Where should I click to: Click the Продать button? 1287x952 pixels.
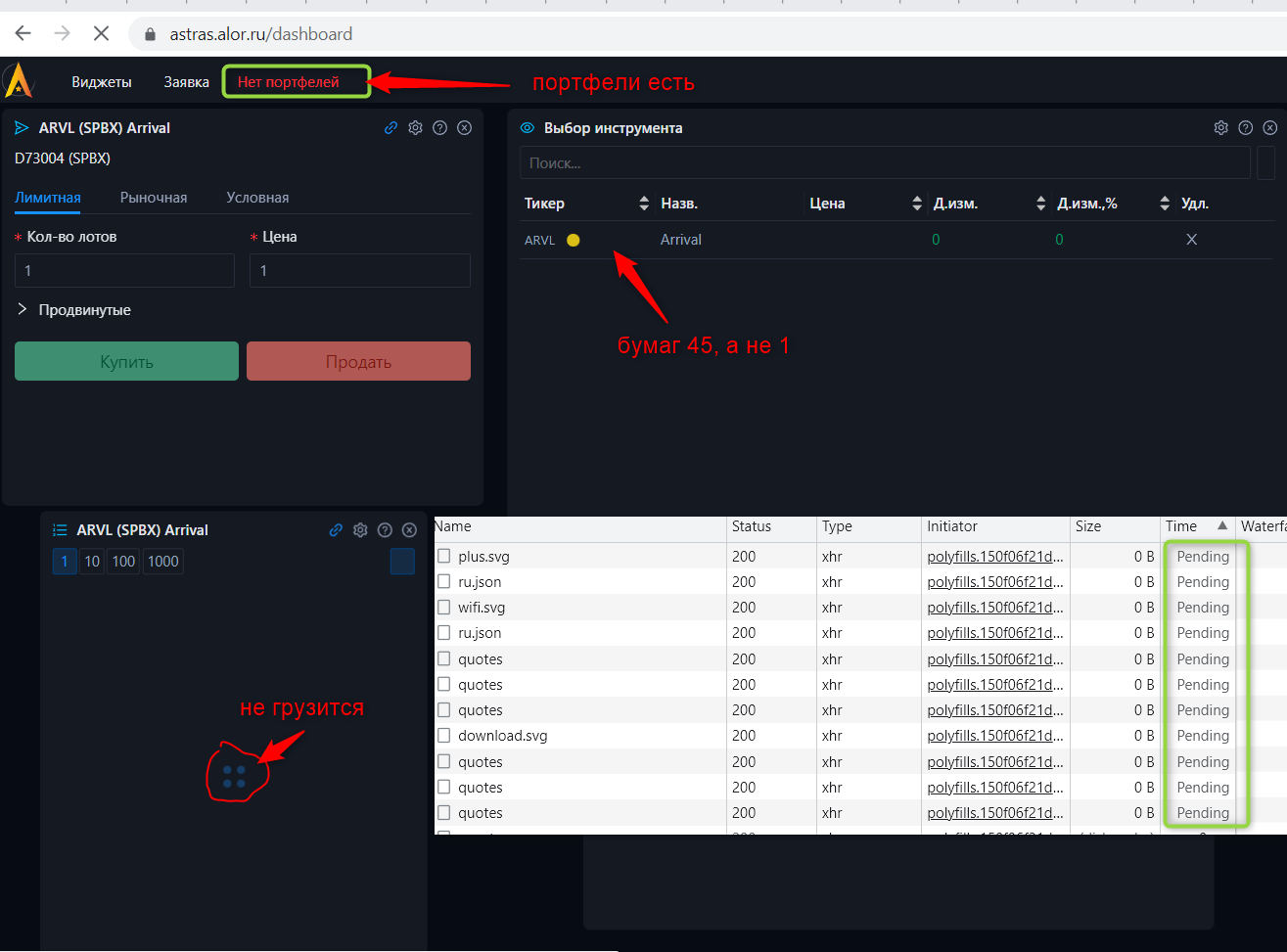click(358, 361)
